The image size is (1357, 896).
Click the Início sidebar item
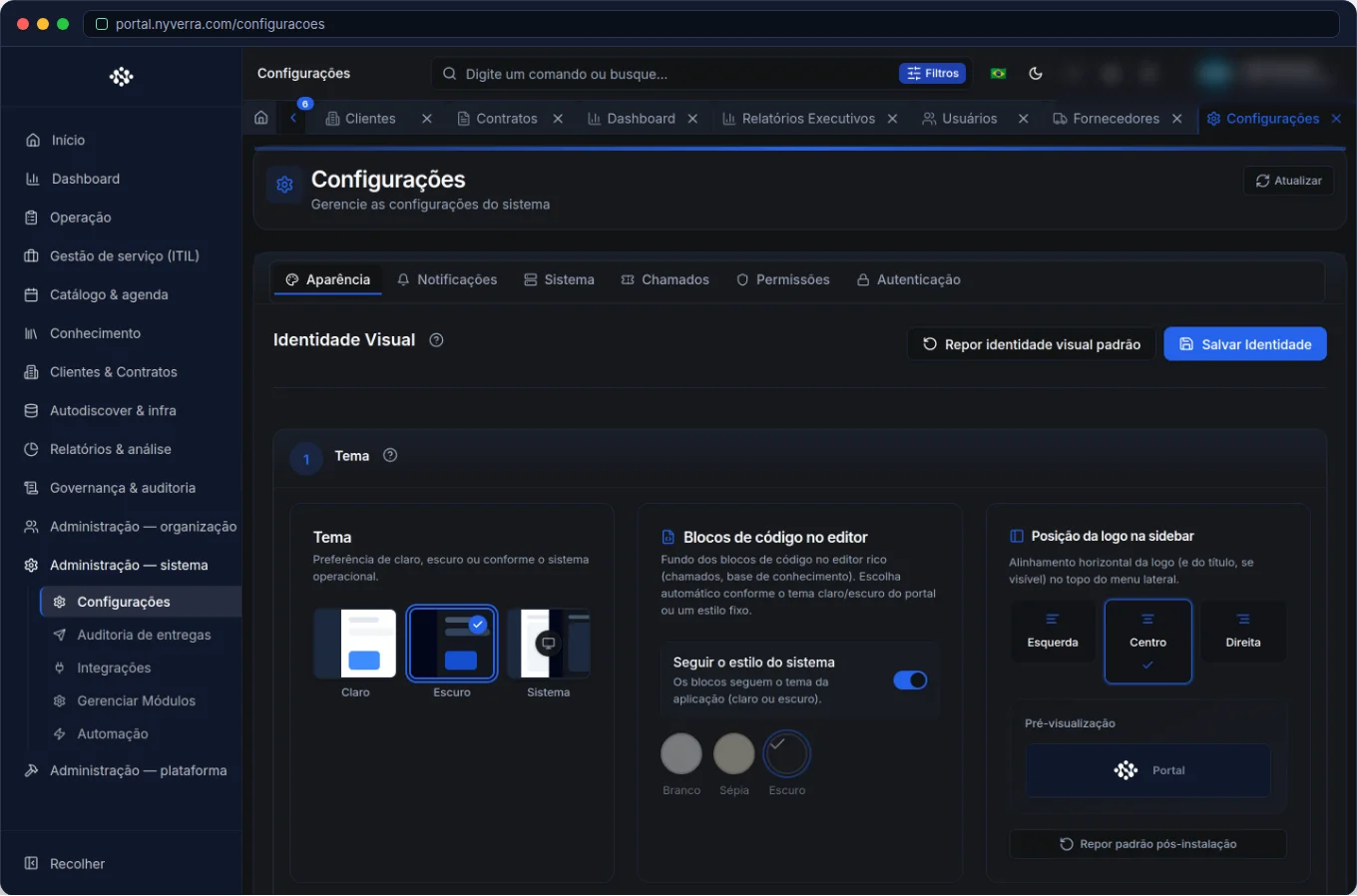click(121, 141)
